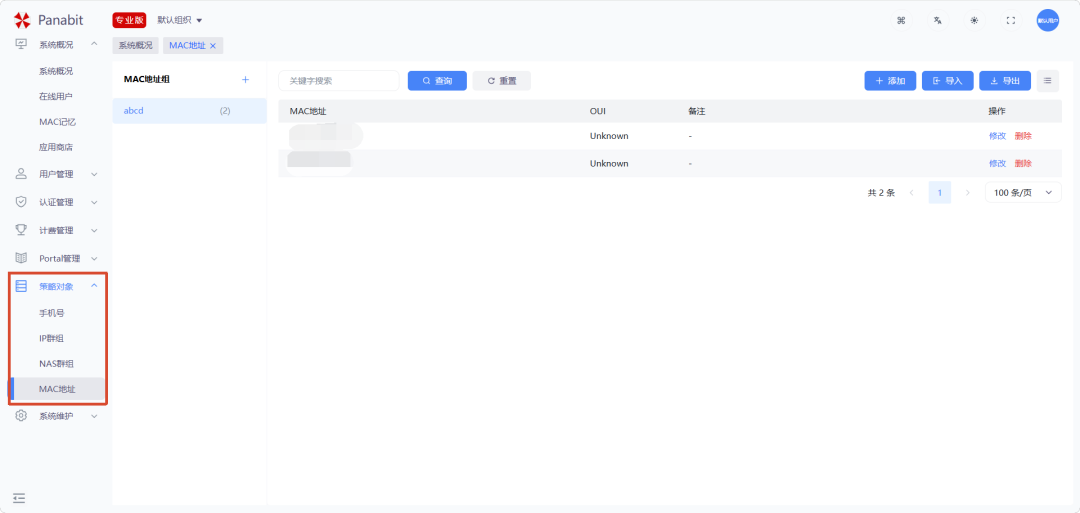1080x513 pixels.
Task: Collapse the sidebar with bottom-left icon
Action: (x=19, y=497)
